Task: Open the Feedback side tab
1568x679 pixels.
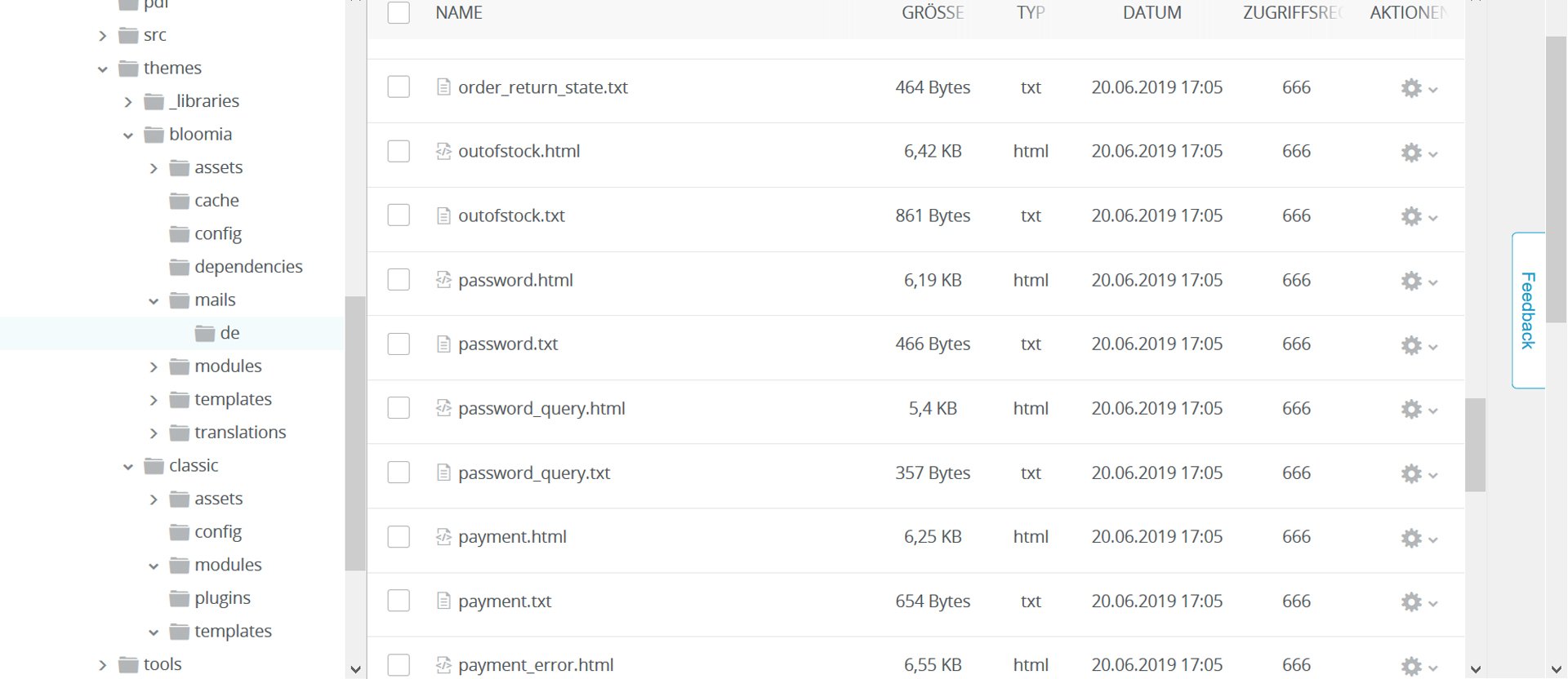Action: coord(1528,310)
